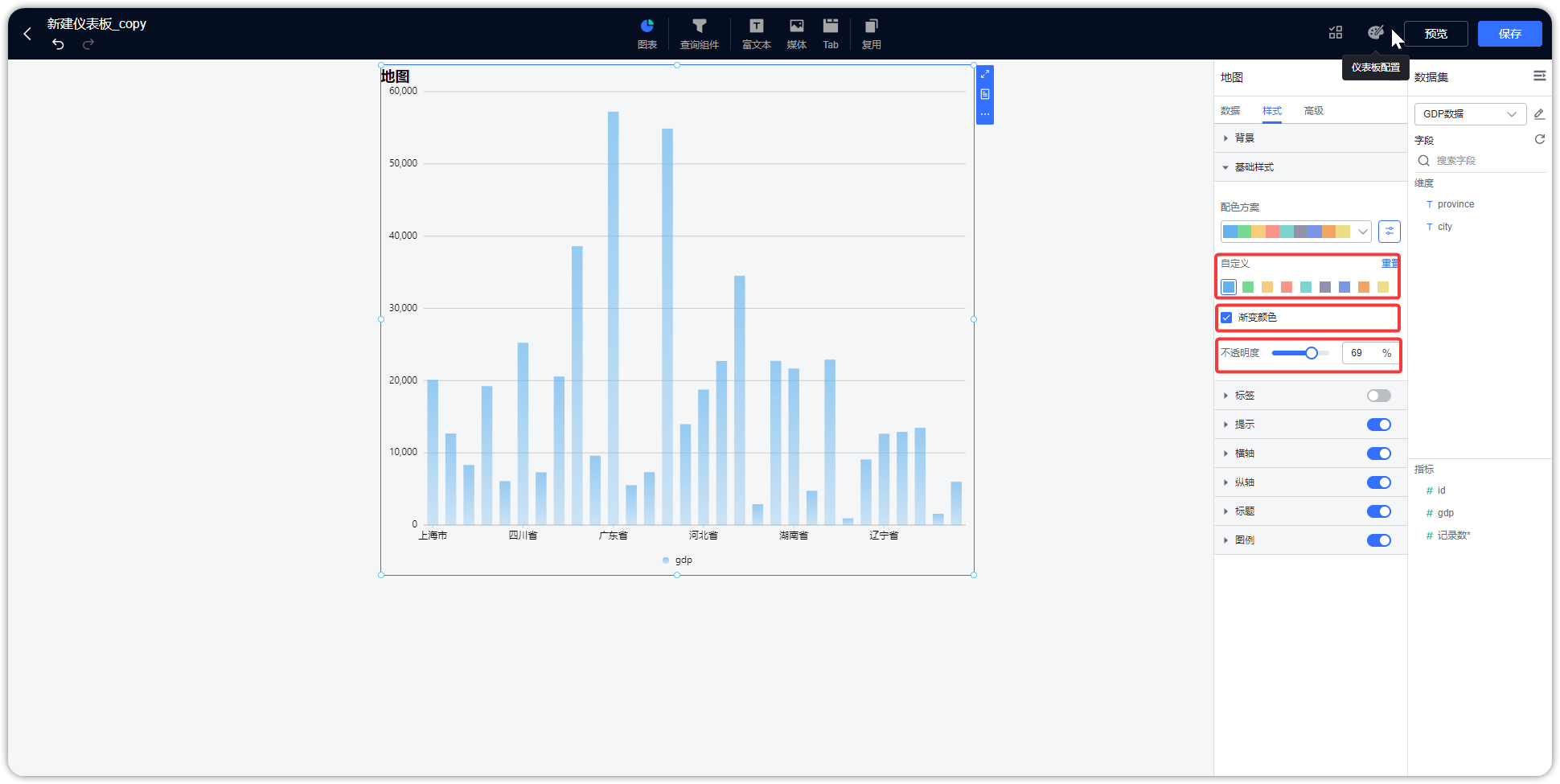Open the 数据集 panel menu icon
This screenshot has height=784, width=1560.
(x=1539, y=76)
